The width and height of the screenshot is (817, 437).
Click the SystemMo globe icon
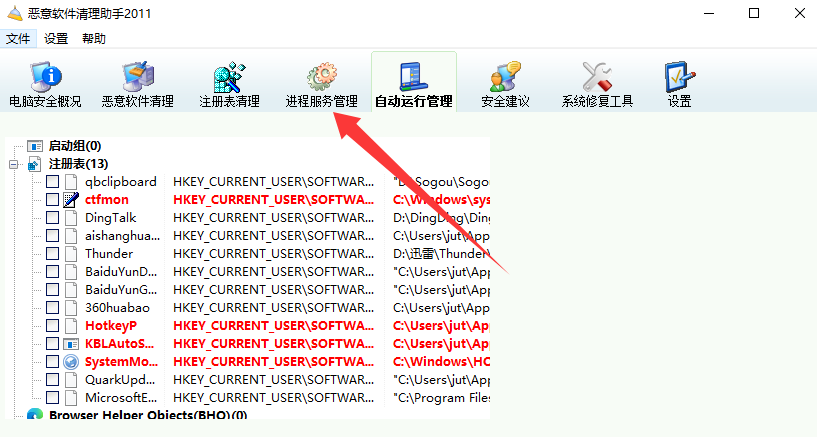point(71,361)
